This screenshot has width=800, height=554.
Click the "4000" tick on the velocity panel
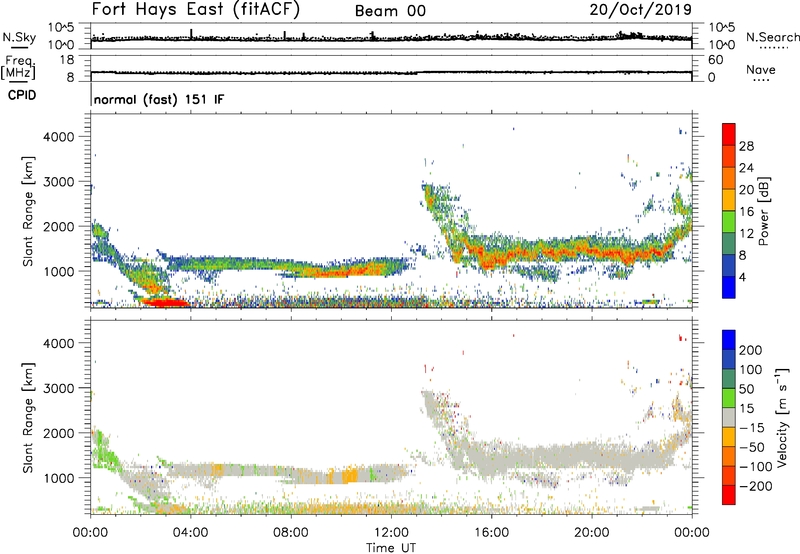click(59, 343)
